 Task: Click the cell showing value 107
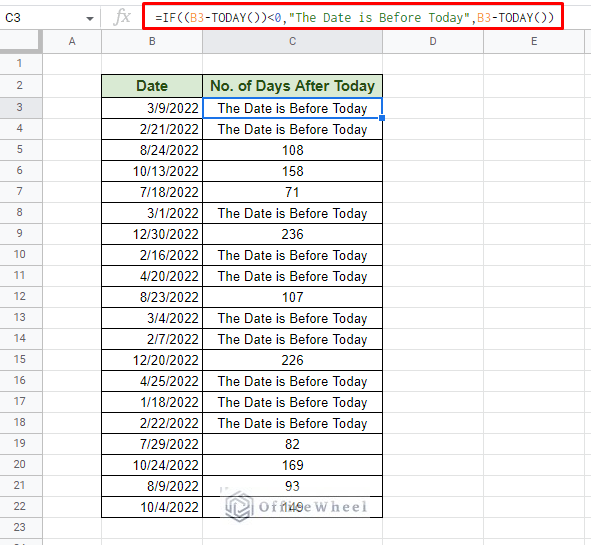[x=292, y=297]
